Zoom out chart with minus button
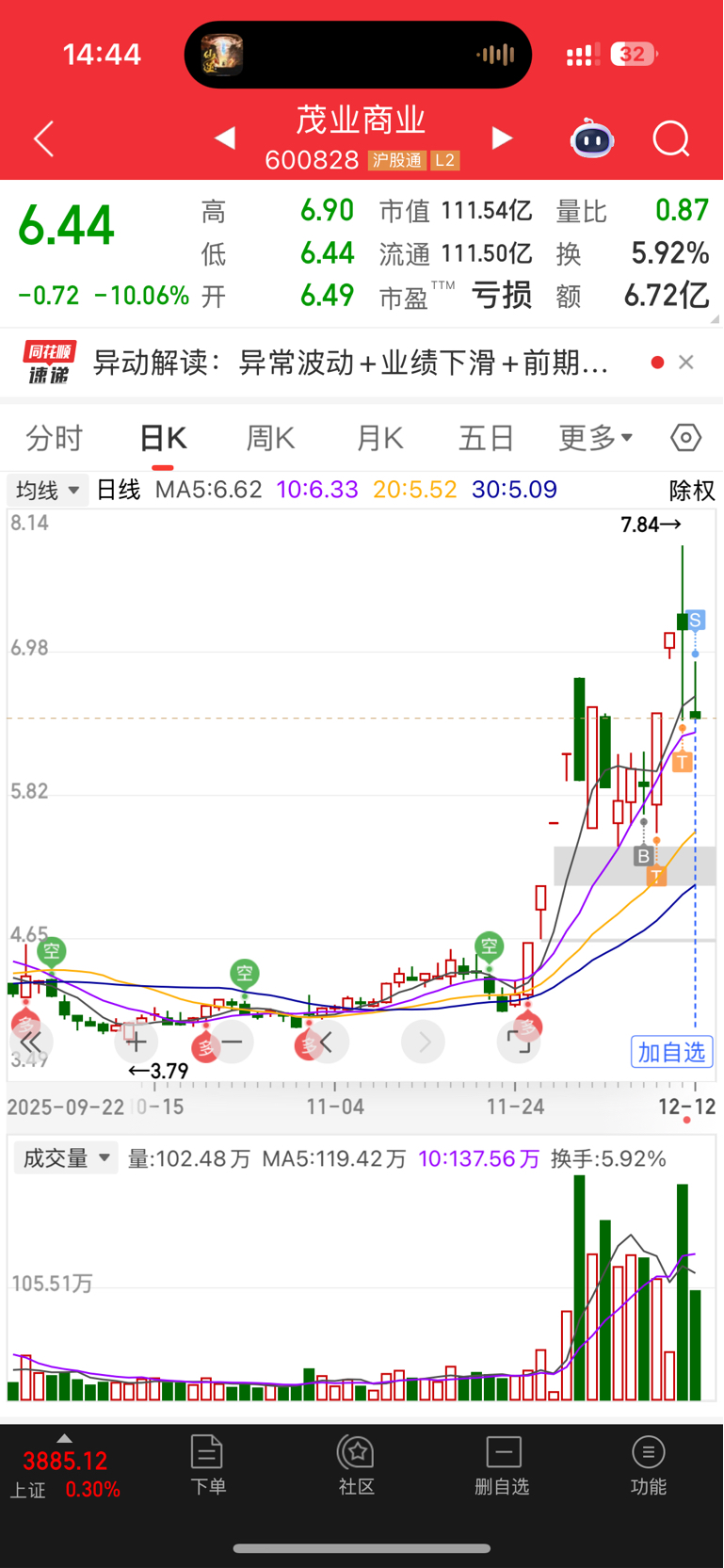 (233, 1043)
